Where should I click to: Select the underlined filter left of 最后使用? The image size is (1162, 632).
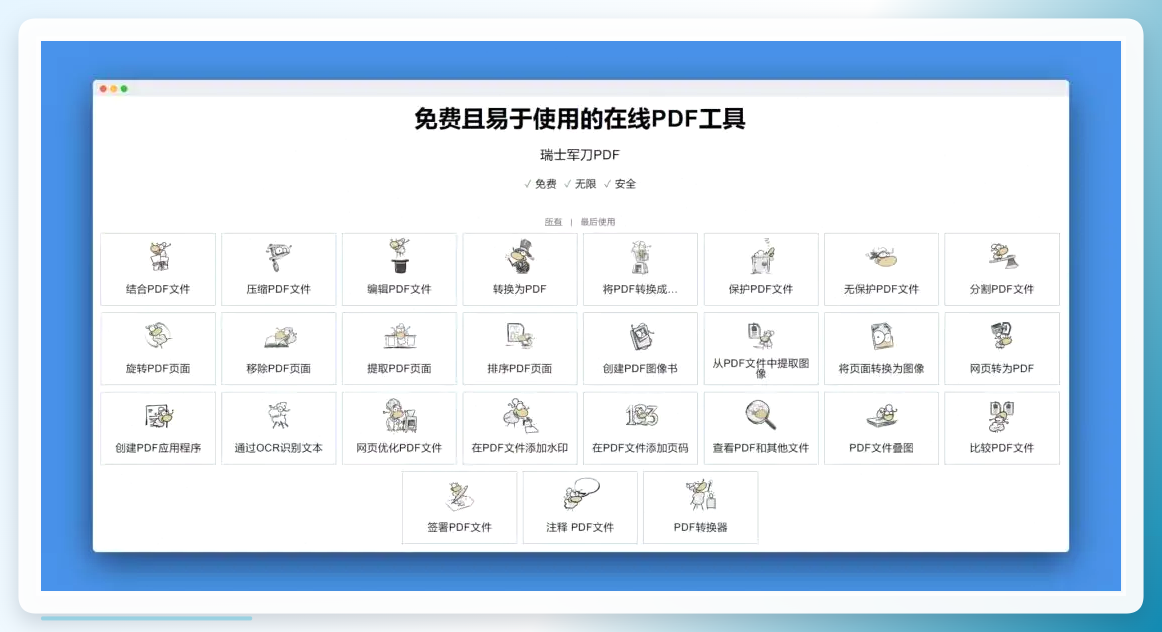tap(553, 222)
